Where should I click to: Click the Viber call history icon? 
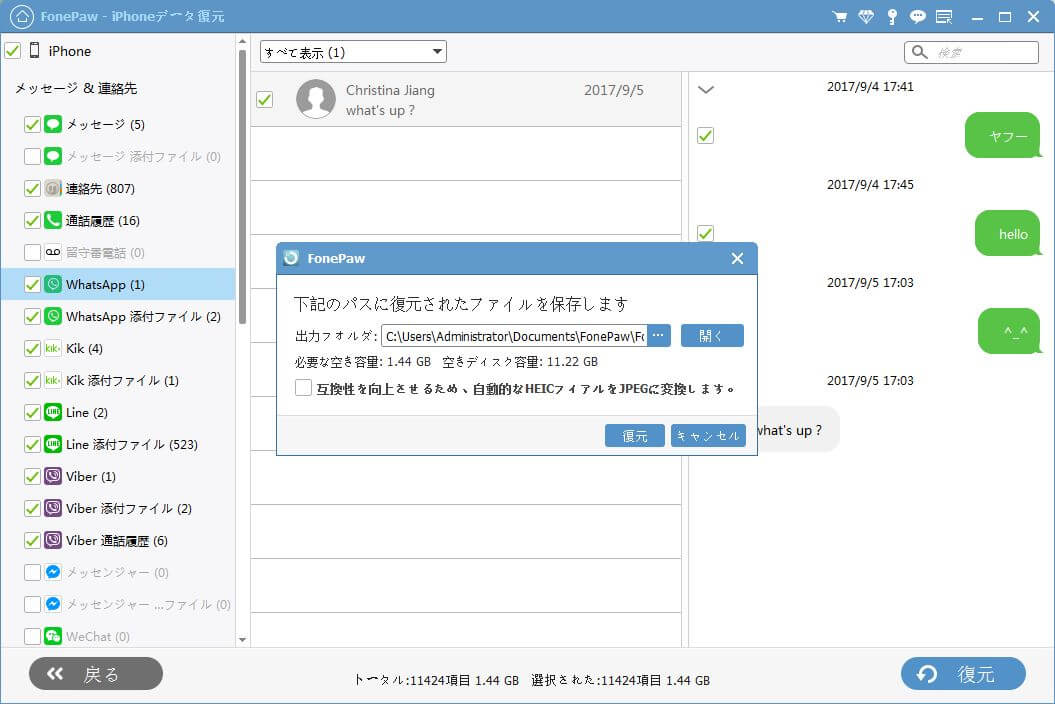53,540
